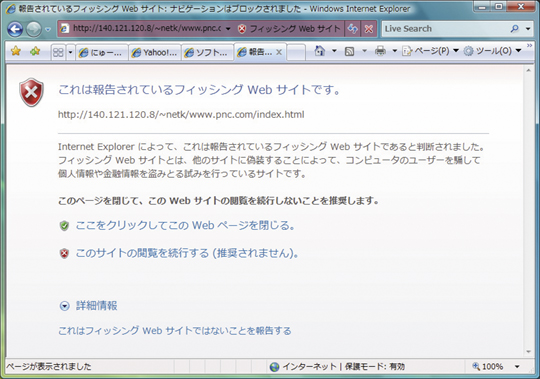Click the フィッシング Web サイト security status badge

[290, 29]
